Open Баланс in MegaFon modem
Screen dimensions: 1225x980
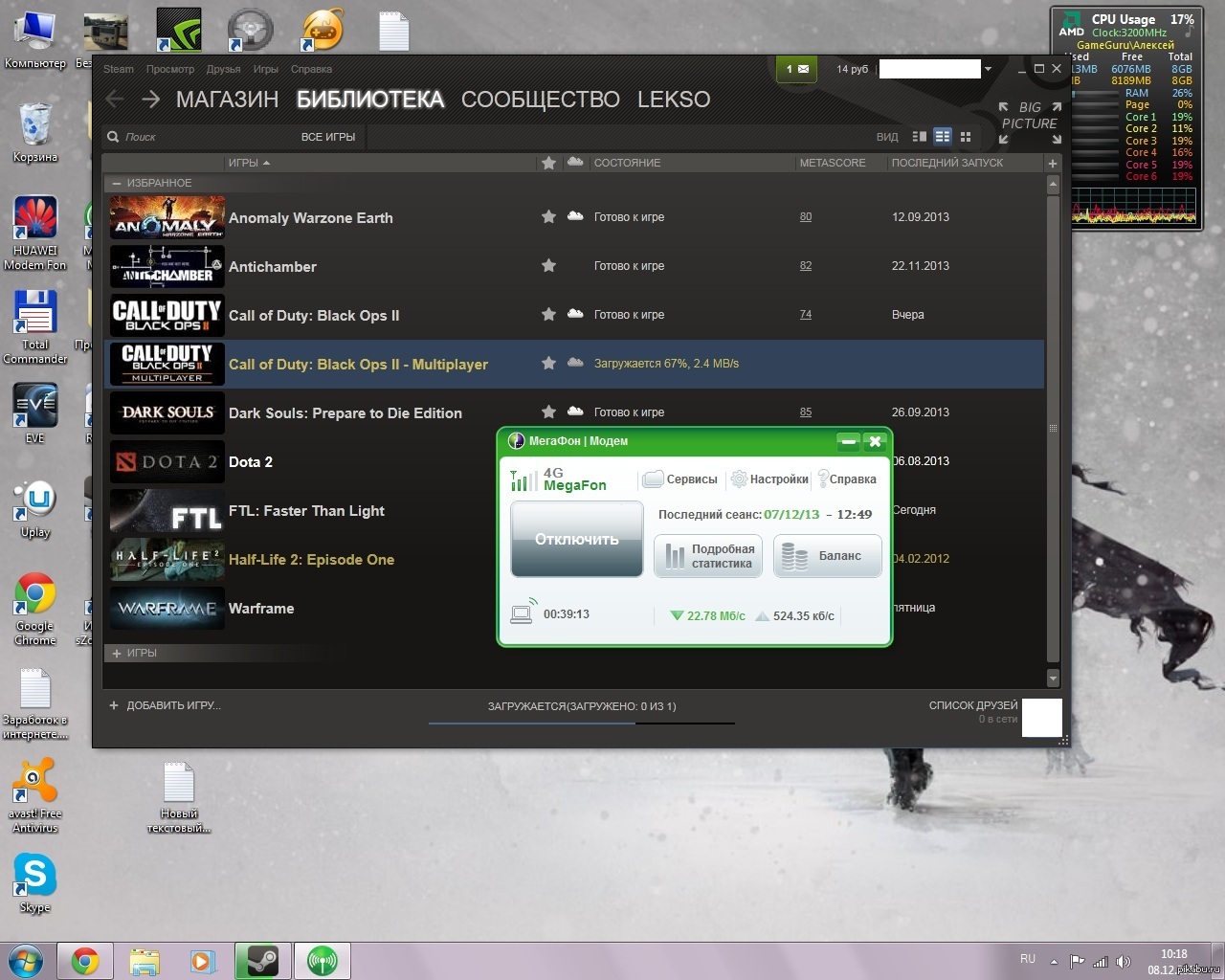pos(828,556)
